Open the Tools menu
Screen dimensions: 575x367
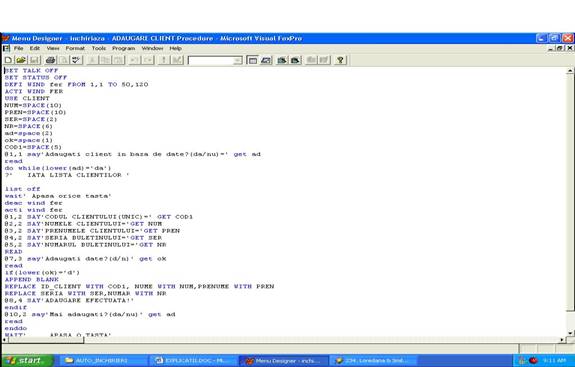pos(99,48)
